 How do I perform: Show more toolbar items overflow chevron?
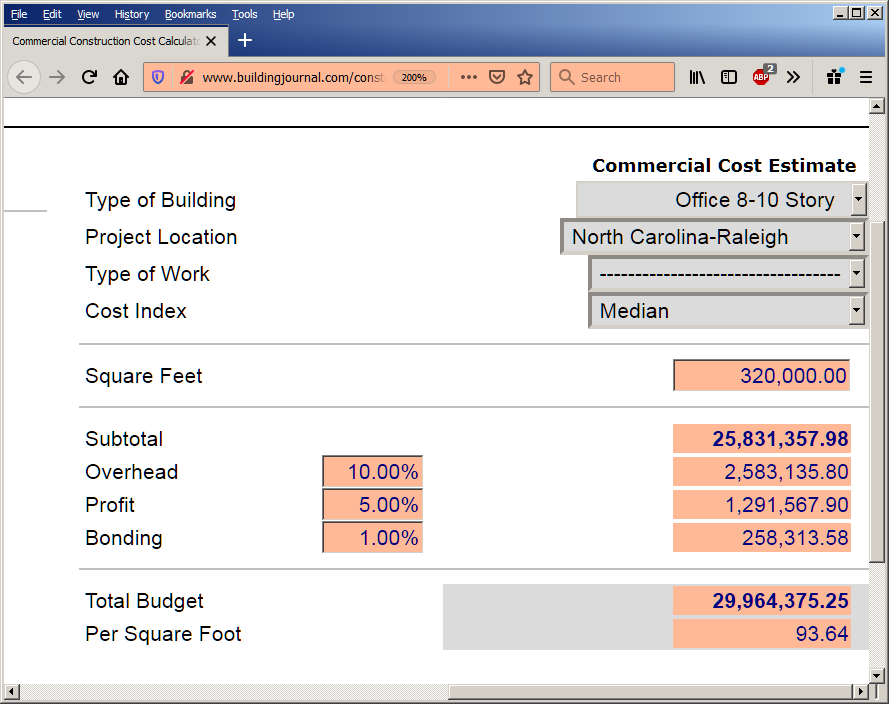[793, 77]
